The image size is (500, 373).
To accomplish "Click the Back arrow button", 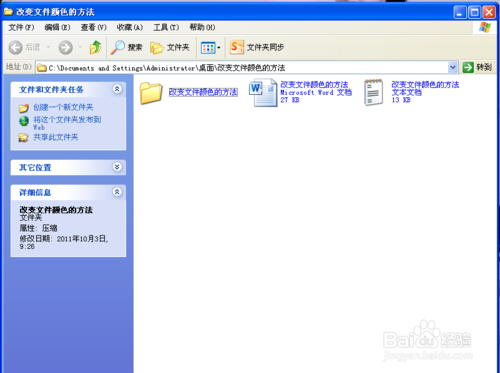I will 15,48.
